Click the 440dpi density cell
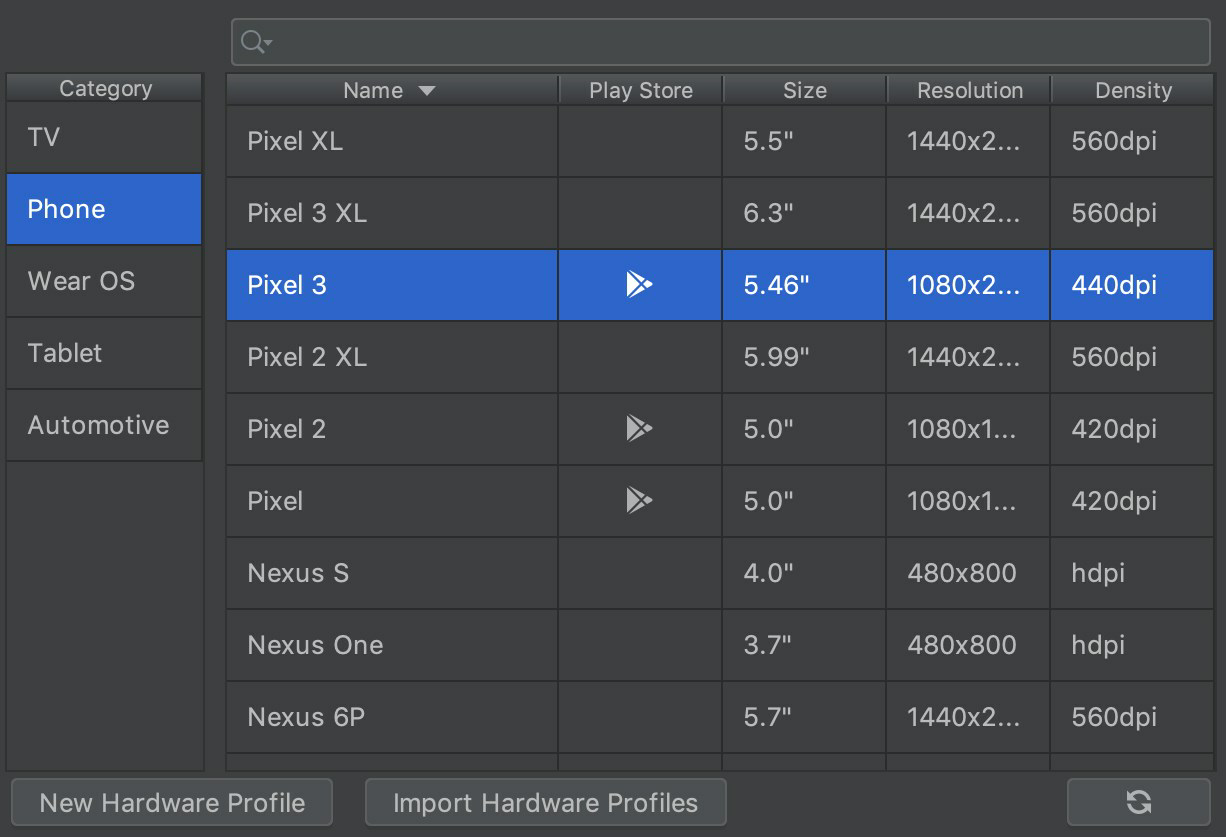 (1132, 285)
